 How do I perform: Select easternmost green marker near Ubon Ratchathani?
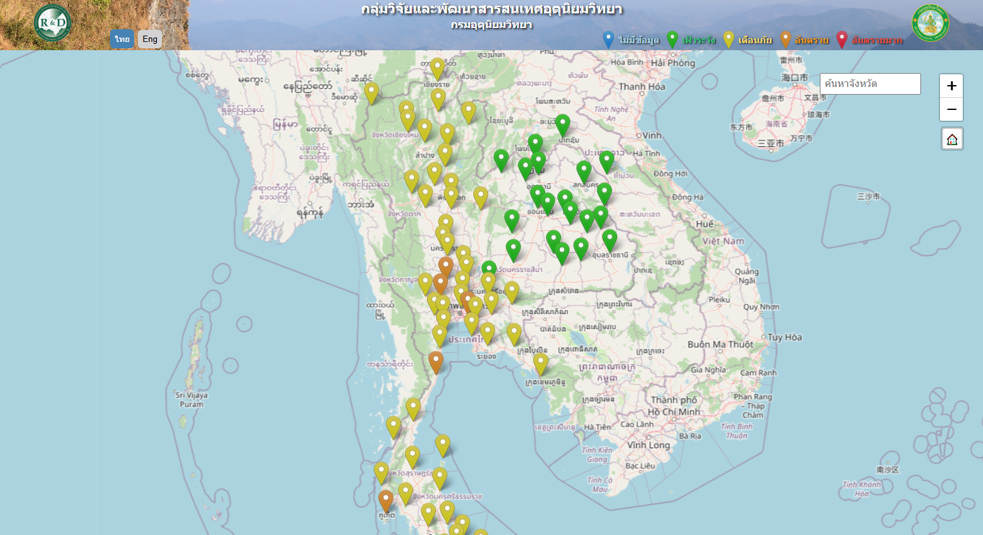click(610, 239)
